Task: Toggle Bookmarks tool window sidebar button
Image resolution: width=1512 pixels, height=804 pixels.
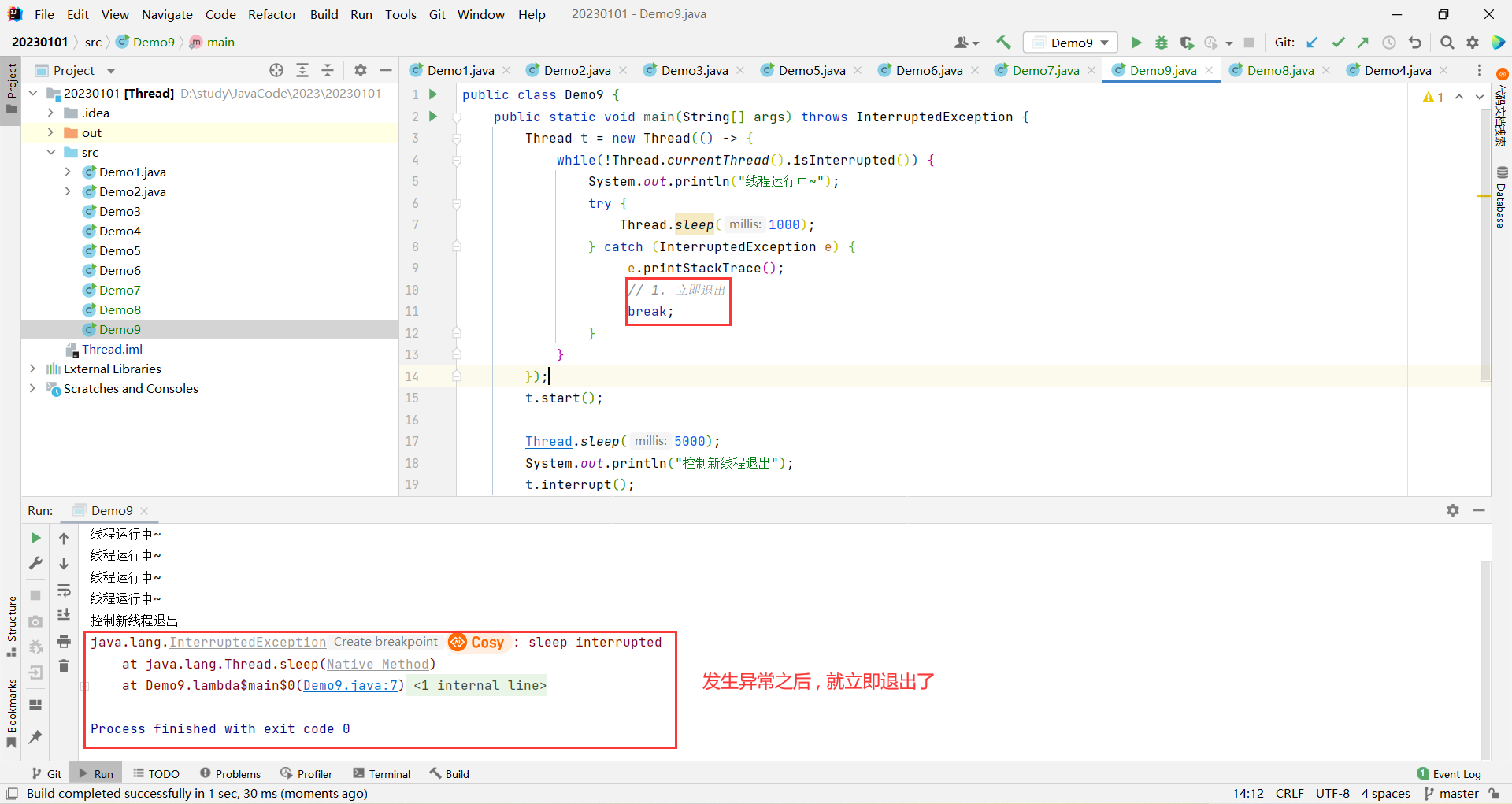Action: click(x=11, y=713)
